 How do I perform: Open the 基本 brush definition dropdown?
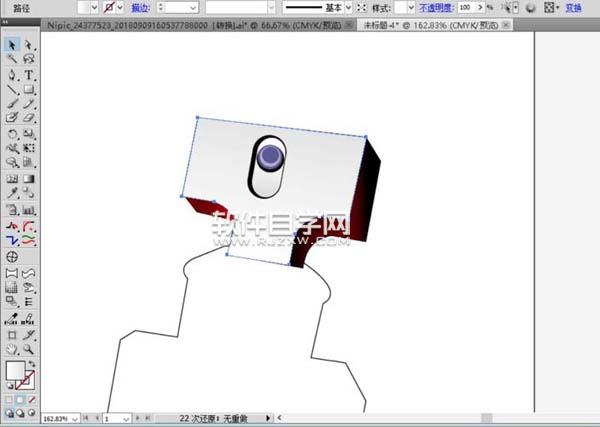coord(348,7)
